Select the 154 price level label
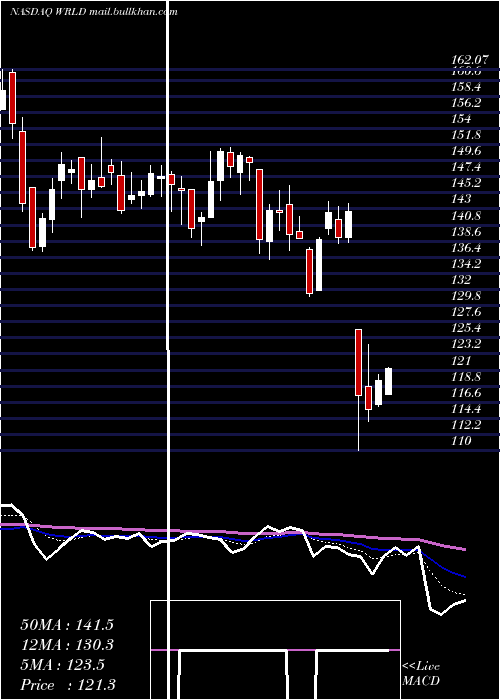 point(462,119)
